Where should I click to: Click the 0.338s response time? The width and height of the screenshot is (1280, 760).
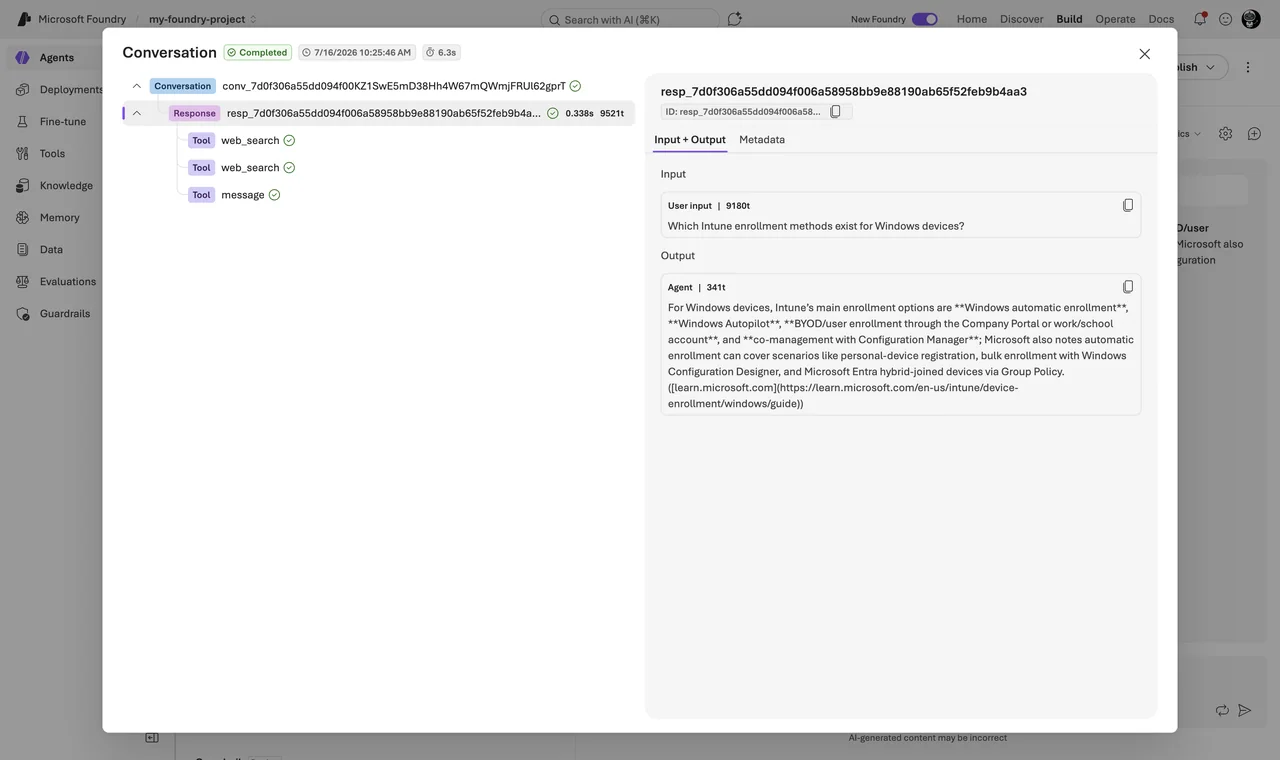pos(580,113)
